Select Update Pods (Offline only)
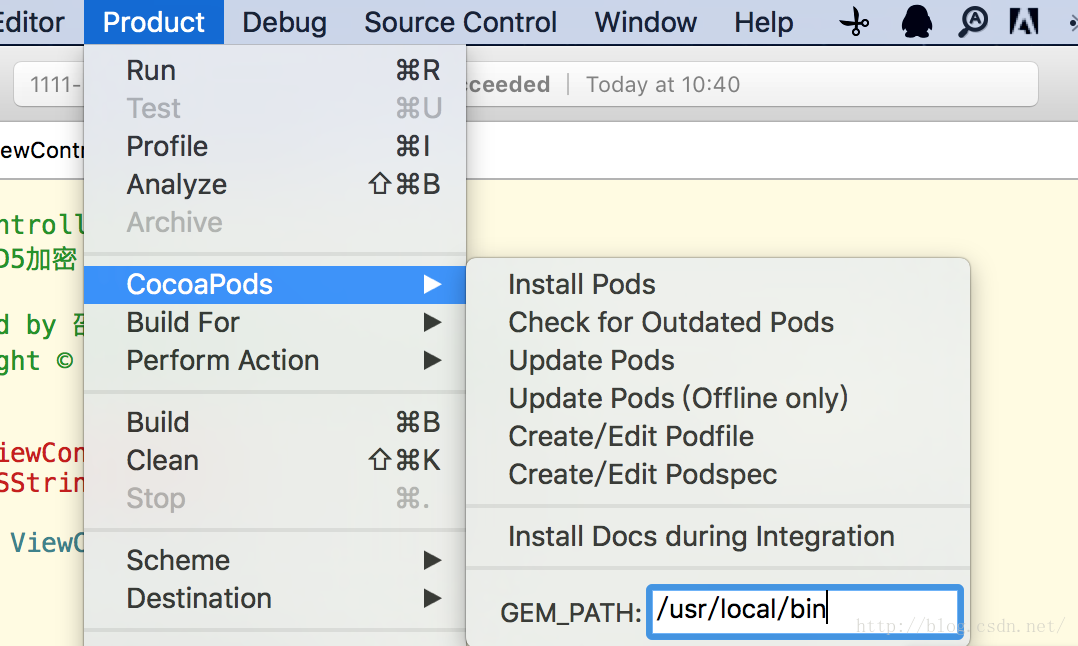This screenshot has width=1078, height=646. coord(718,398)
